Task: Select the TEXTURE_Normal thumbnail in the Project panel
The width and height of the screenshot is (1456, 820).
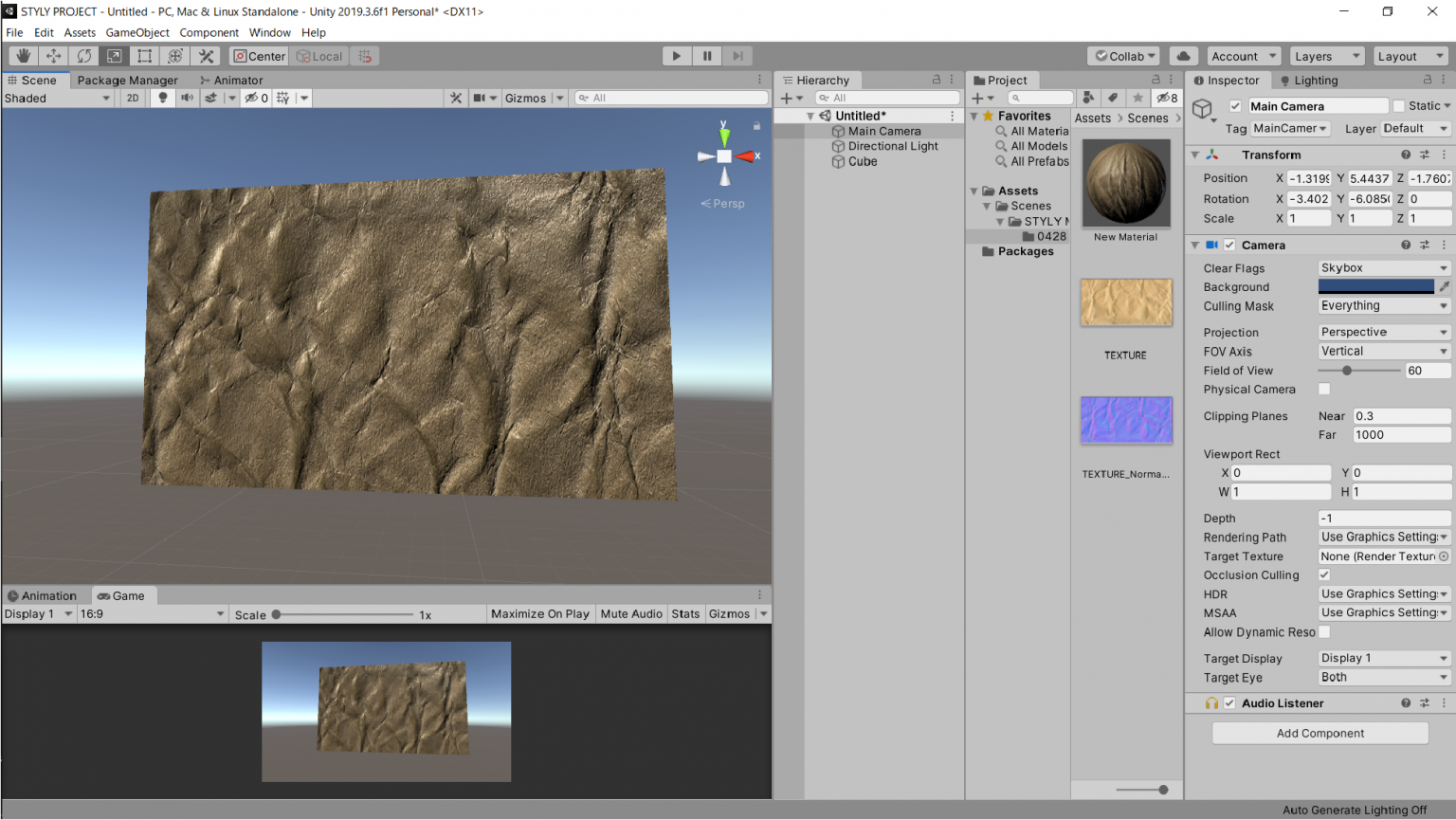Action: click(x=1126, y=420)
